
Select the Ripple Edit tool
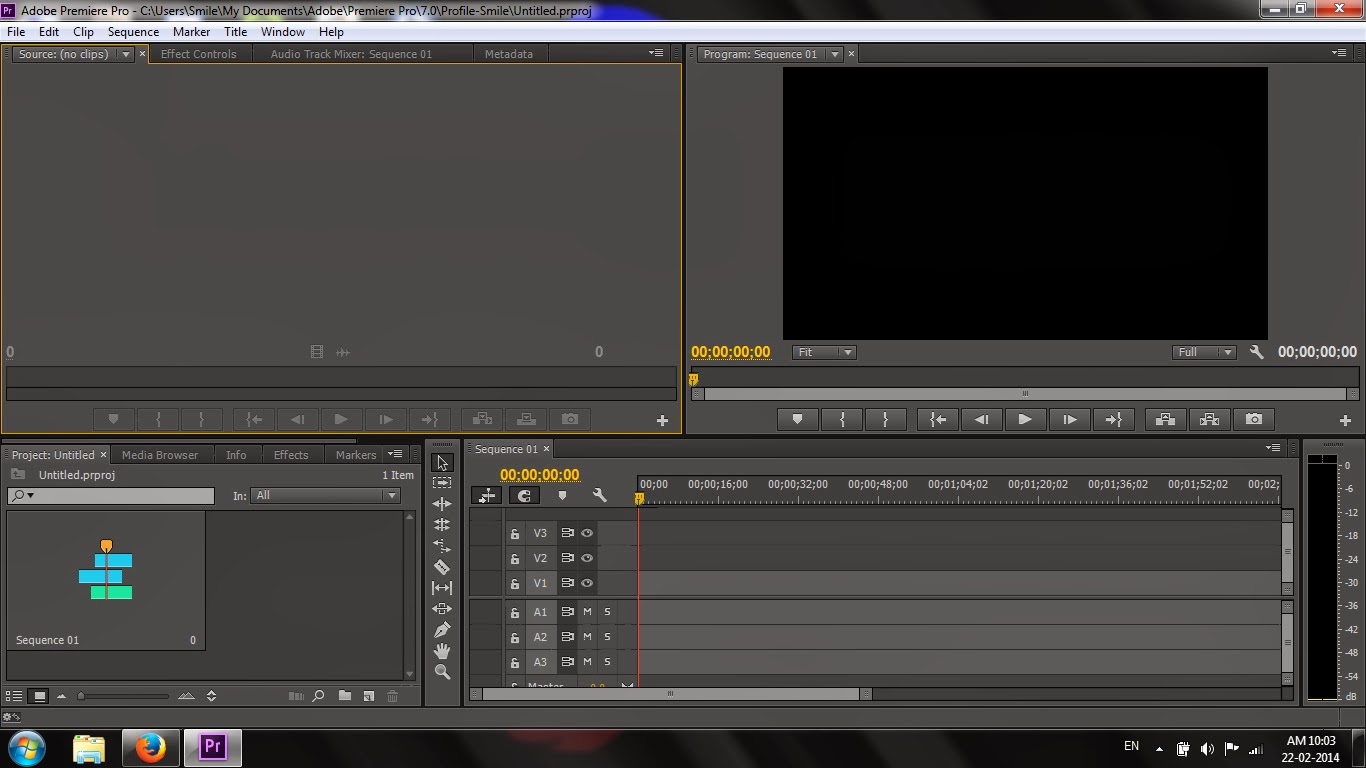pos(442,504)
